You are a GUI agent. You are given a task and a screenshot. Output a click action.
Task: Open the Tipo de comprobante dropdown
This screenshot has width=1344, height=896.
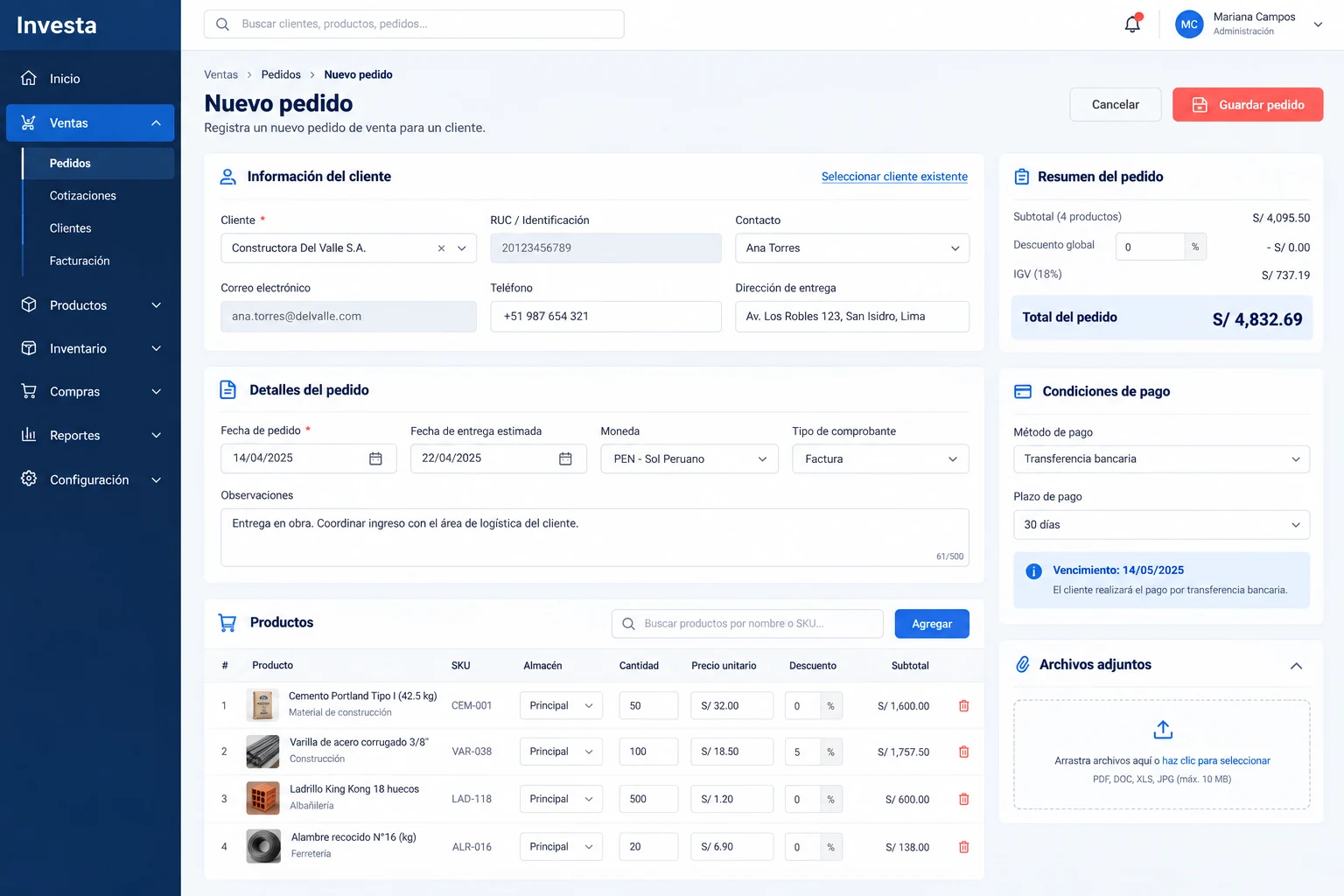pyautogui.click(x=880, y=459)
